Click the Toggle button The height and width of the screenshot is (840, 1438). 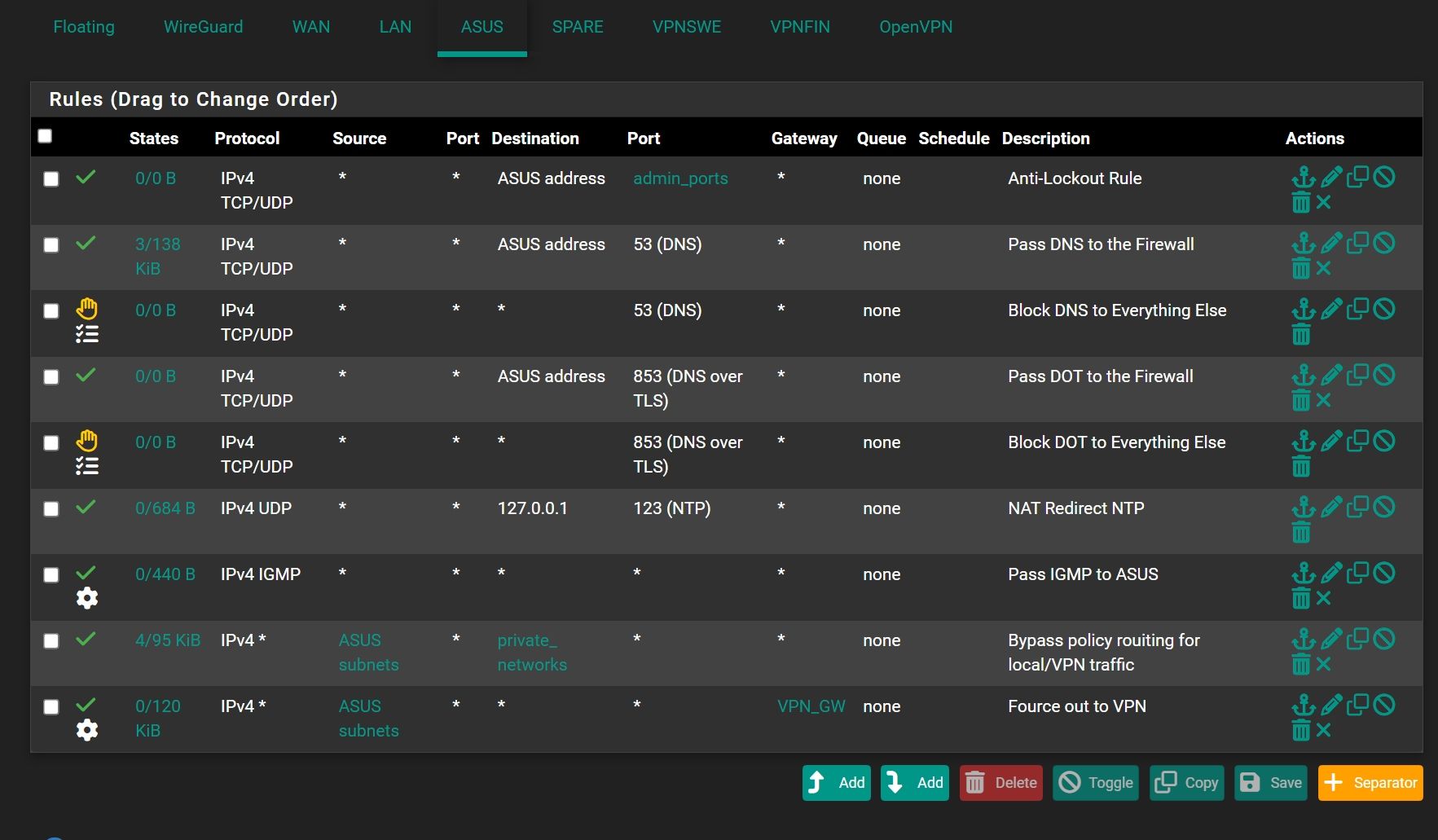point(1096,783)
